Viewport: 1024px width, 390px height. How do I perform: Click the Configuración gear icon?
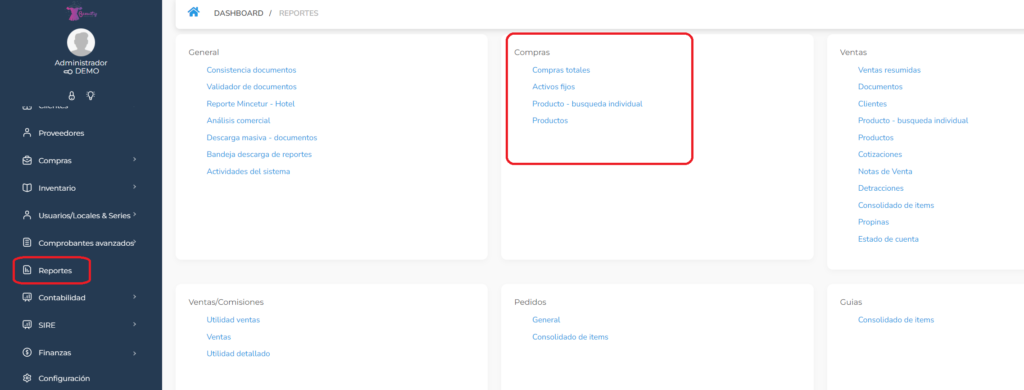click(27, 378)
